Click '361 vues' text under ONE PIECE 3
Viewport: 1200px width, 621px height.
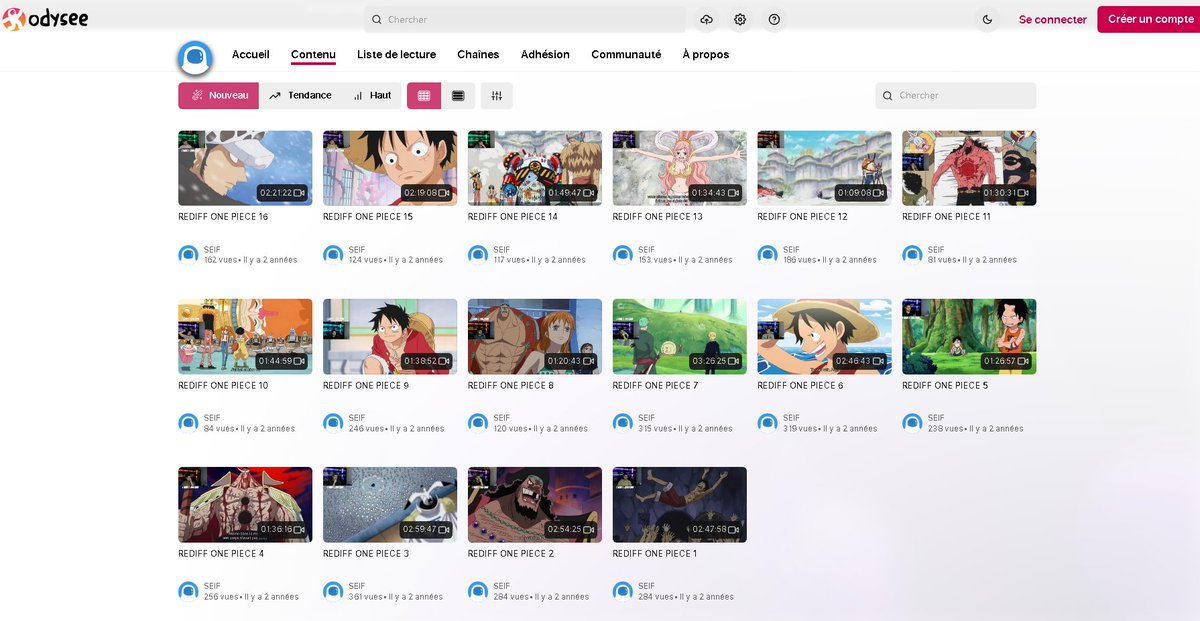365,597
